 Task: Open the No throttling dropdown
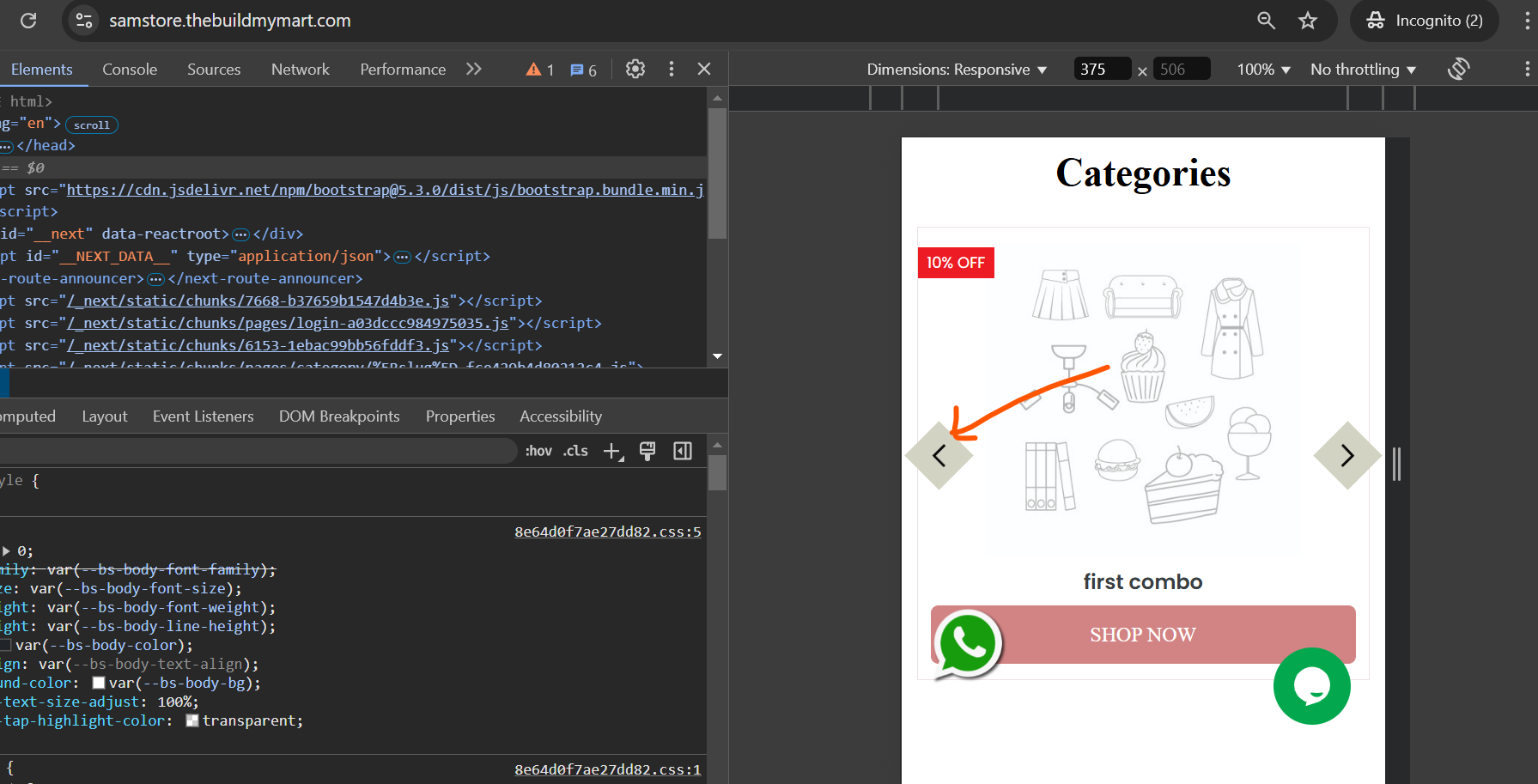(x=1363, y=70)
